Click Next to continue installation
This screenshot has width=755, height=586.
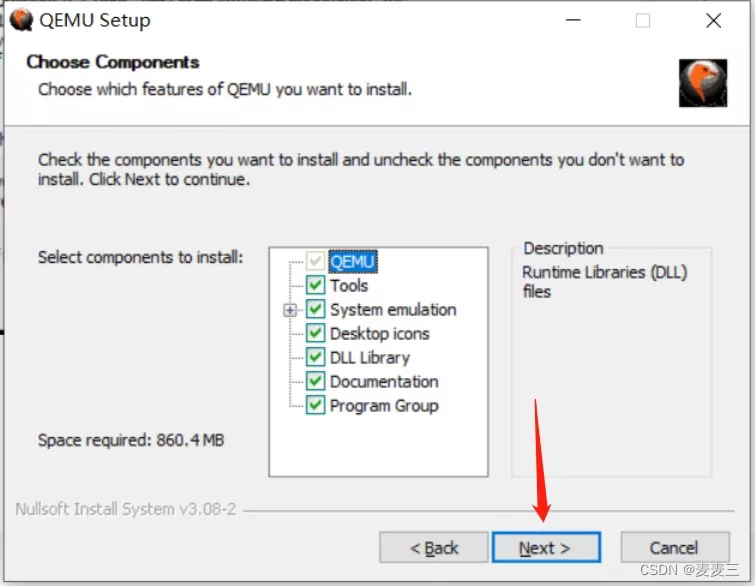(x=546, y=548)
